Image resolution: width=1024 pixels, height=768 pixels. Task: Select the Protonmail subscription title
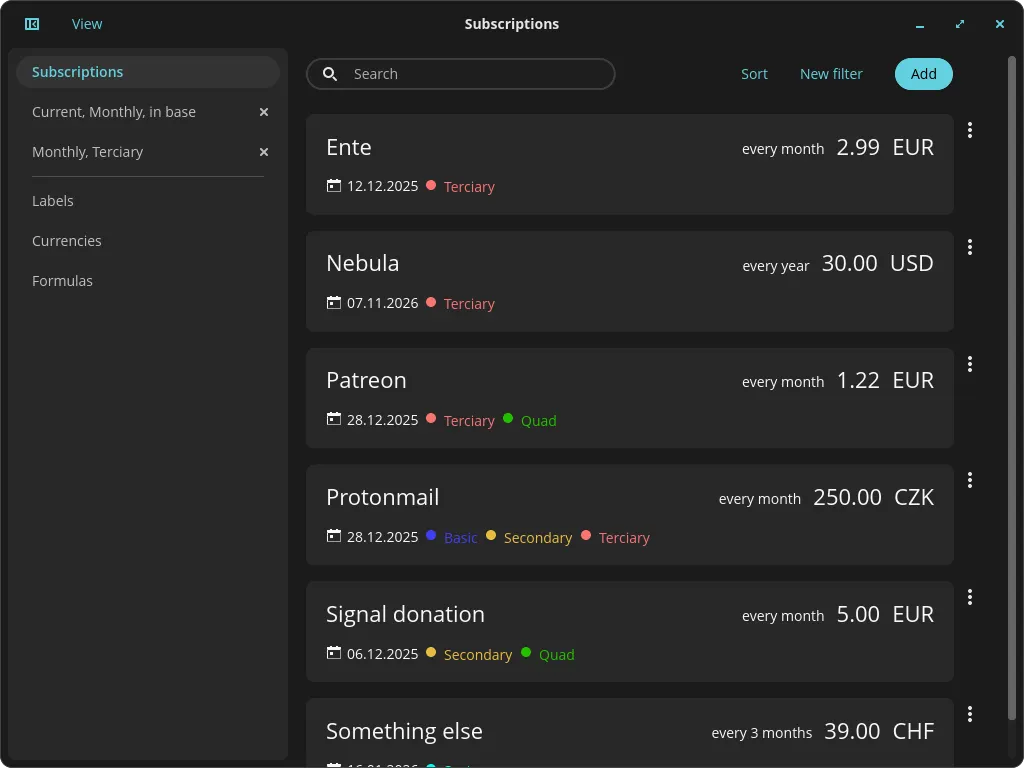pyautogui.click(x=383, y=497)
